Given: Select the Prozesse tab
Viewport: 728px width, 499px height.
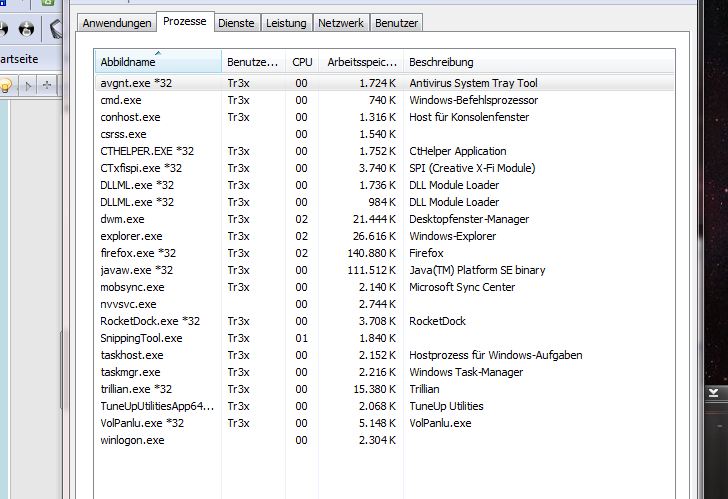Looking at the screenshot, I should pyautogui.click(x=185, y=21).
